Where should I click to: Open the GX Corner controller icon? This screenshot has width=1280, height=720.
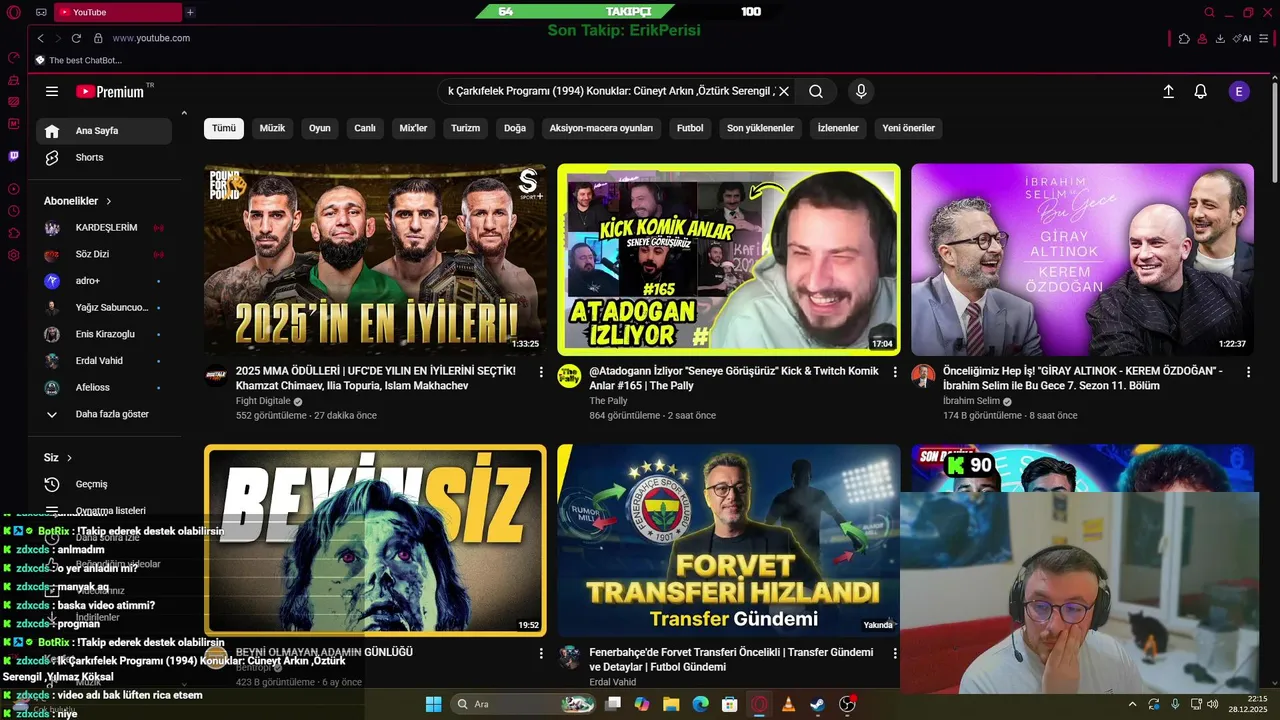click(x=41, y=12)
